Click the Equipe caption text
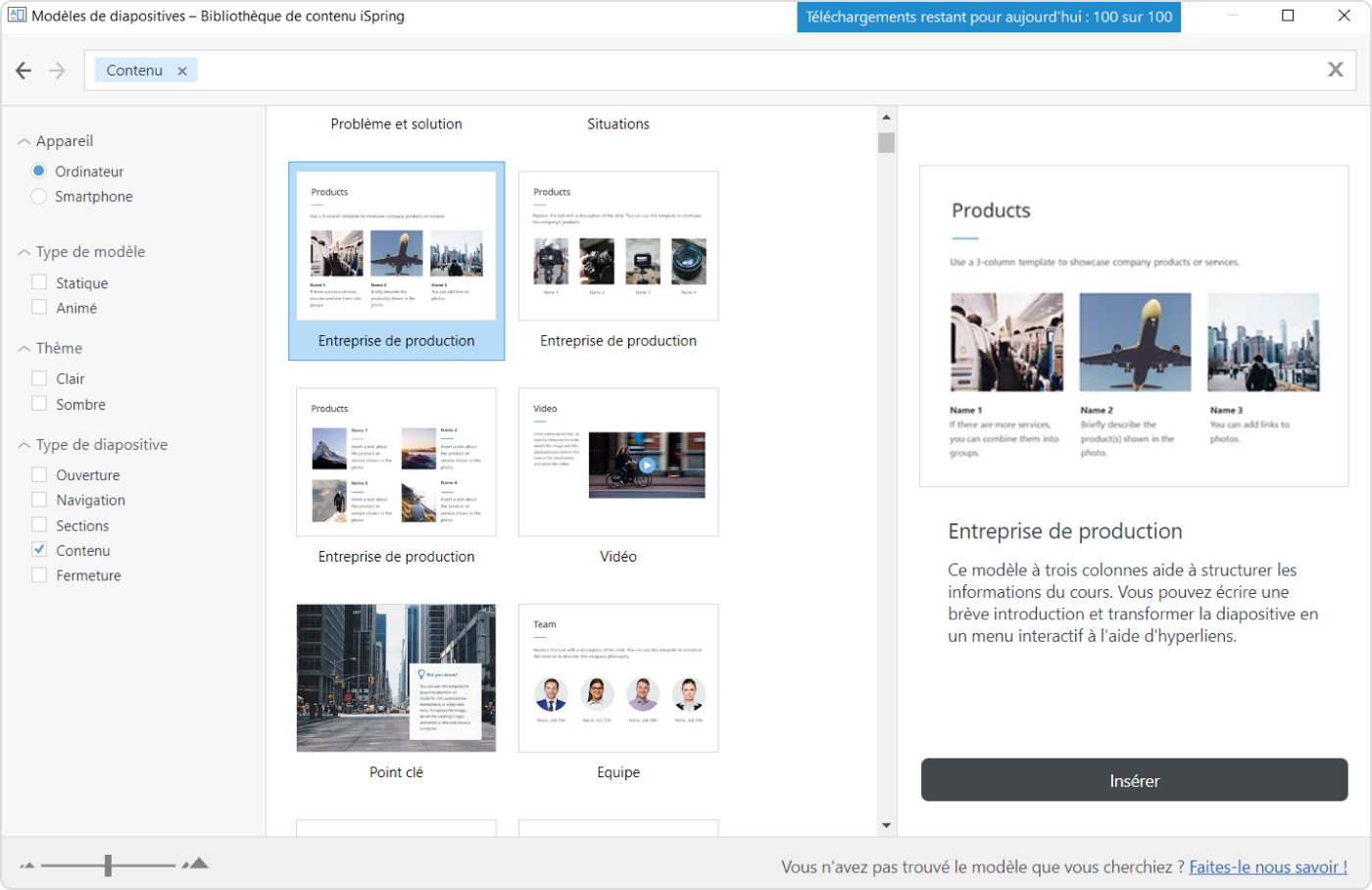 [x=618, y=772]
